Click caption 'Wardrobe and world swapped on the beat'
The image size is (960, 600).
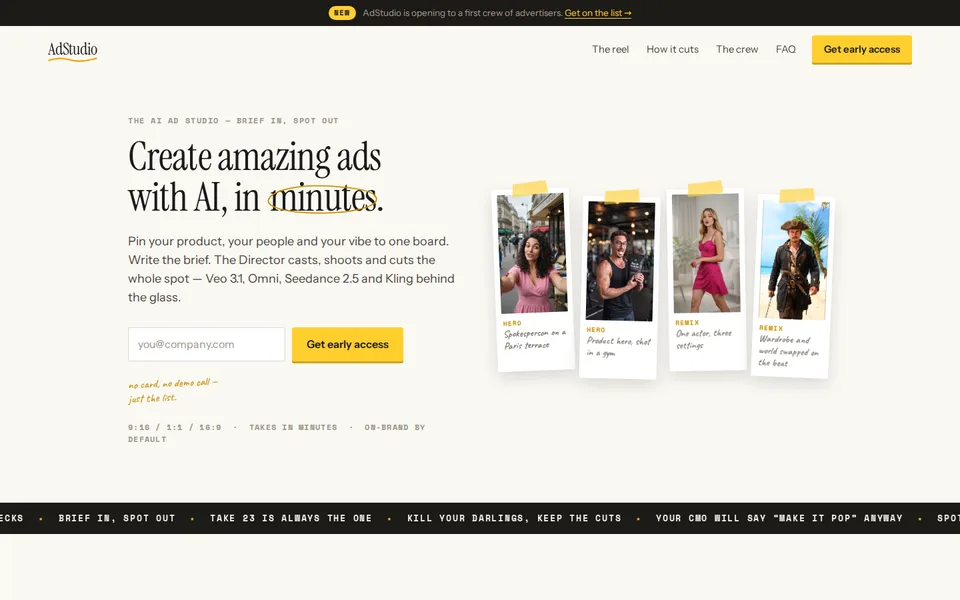click(789, 351)
